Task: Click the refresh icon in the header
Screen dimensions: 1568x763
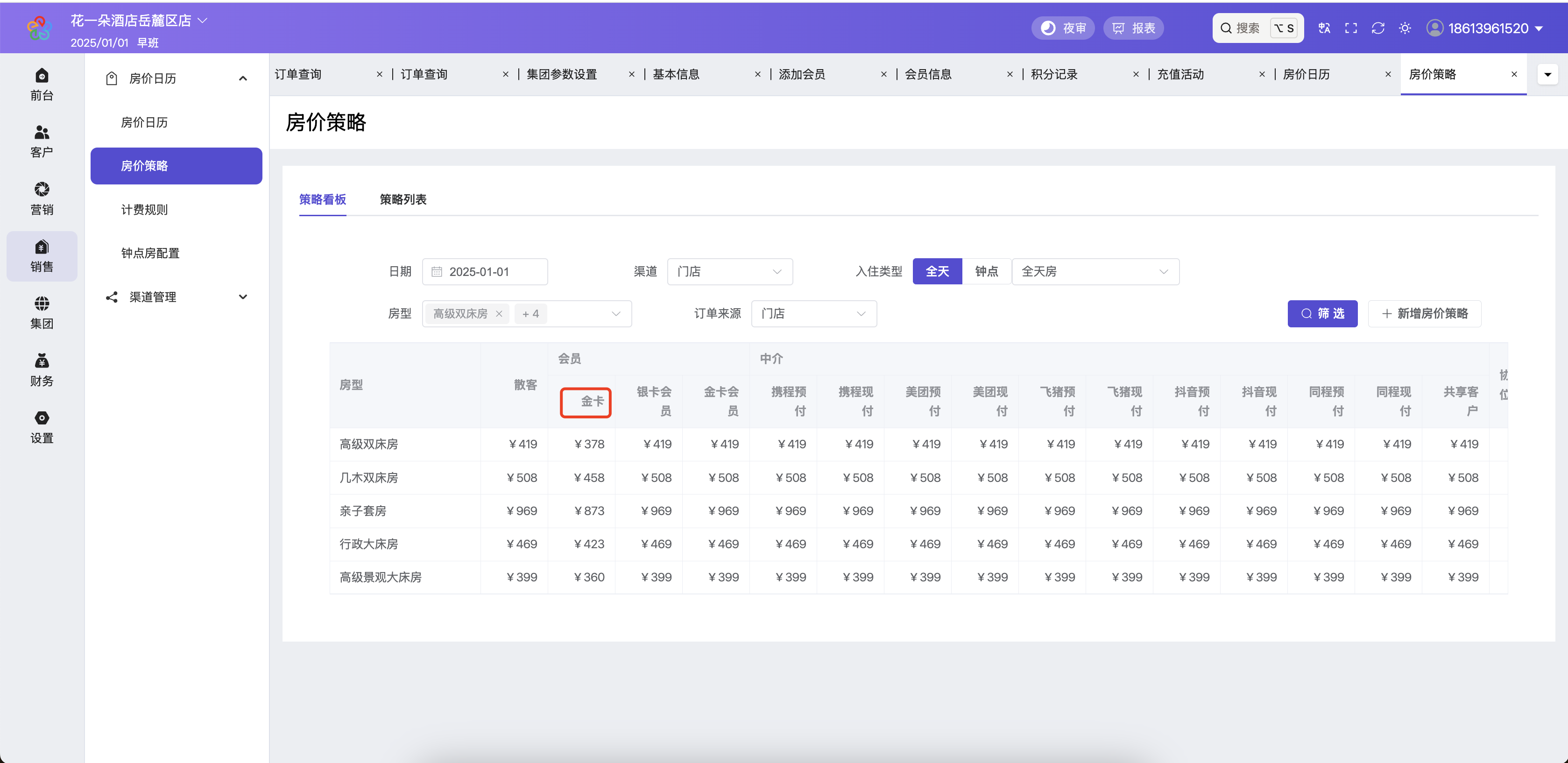Action: pyautogui.click(x=1377, y=28)
